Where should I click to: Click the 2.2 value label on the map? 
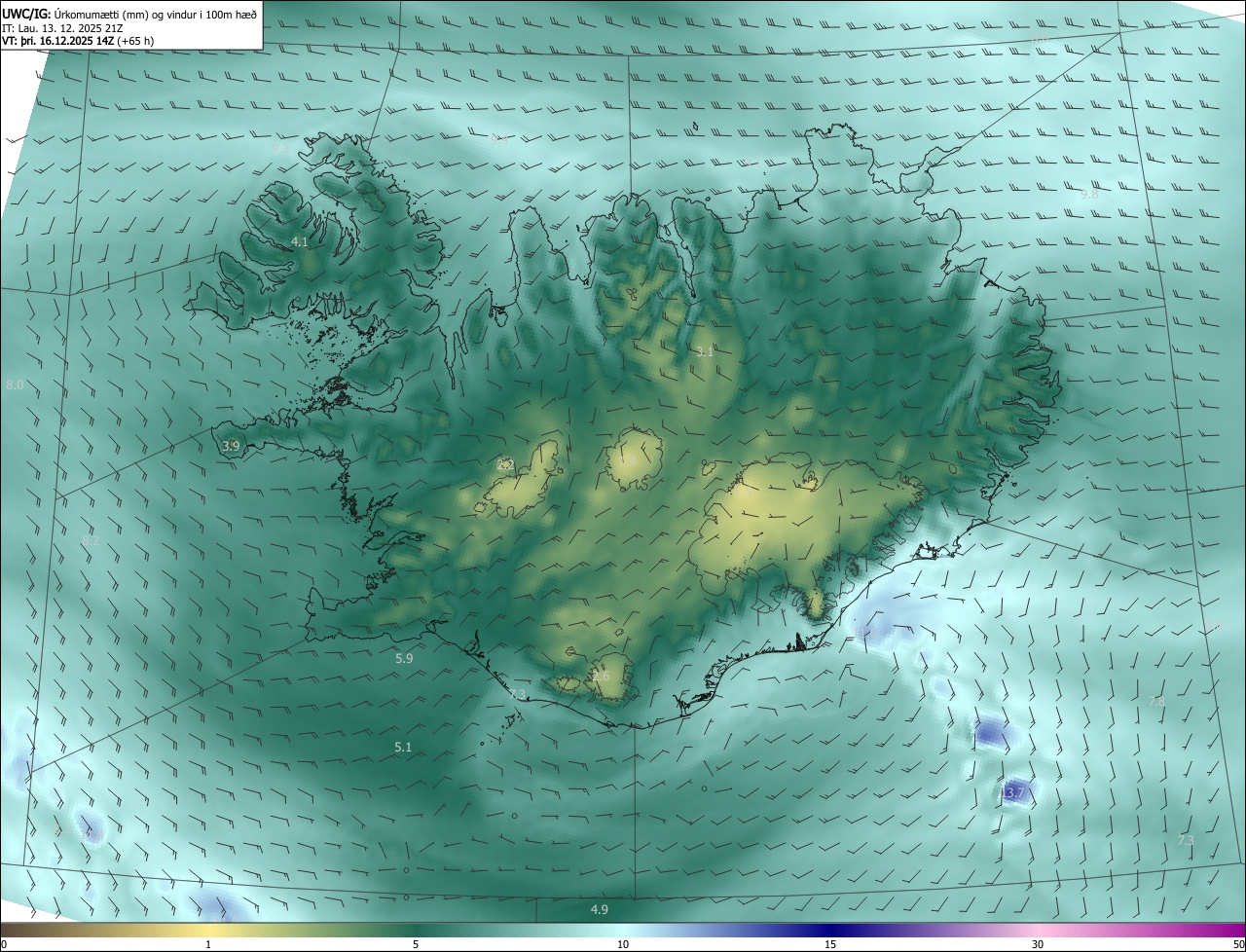tap(505, 465)
